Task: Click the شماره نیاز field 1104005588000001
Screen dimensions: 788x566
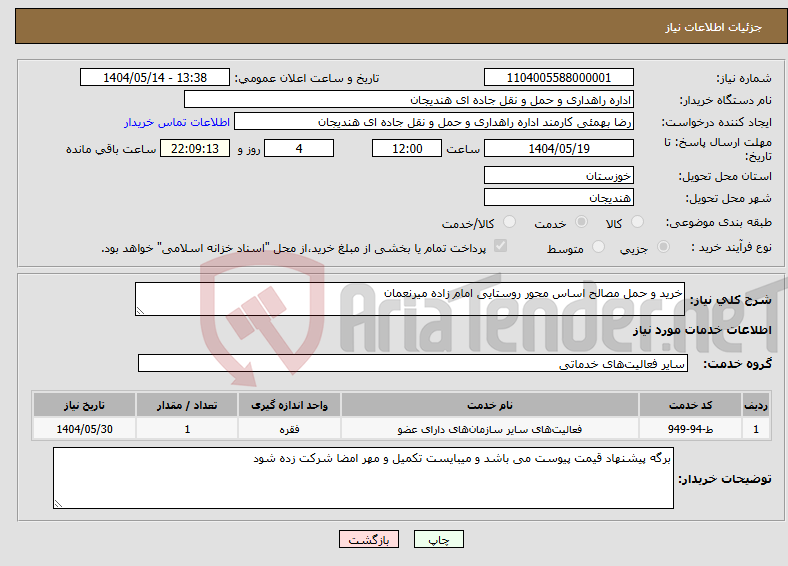Action: pyautogui.click(x=558, y=77)
